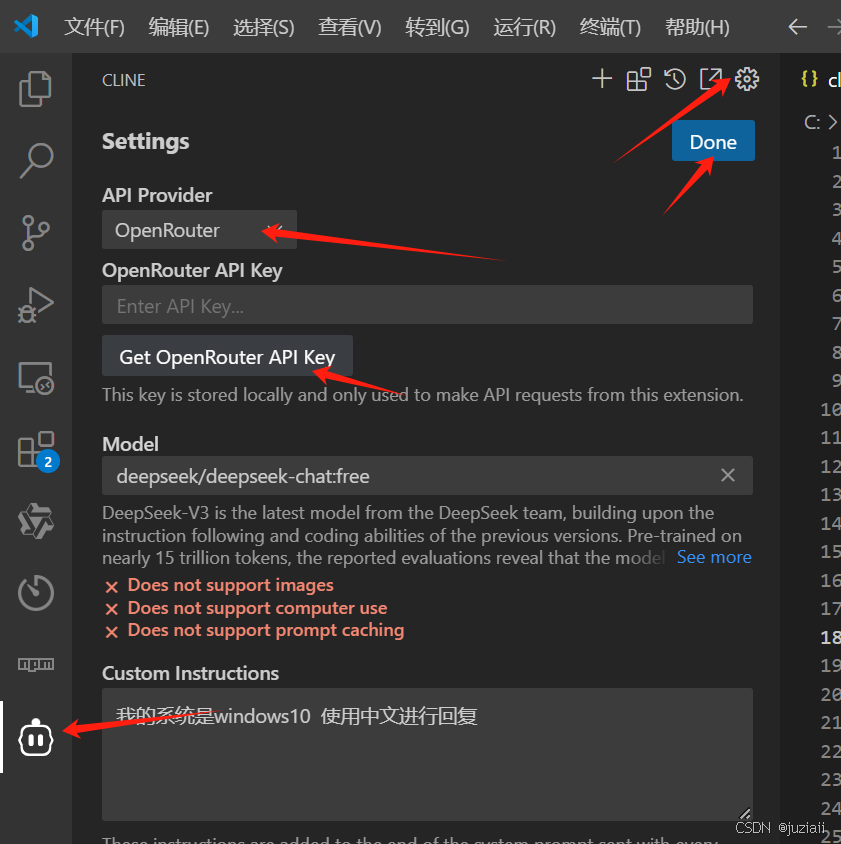Click Get OpenRouter API Key button

[x=227, y=356]
